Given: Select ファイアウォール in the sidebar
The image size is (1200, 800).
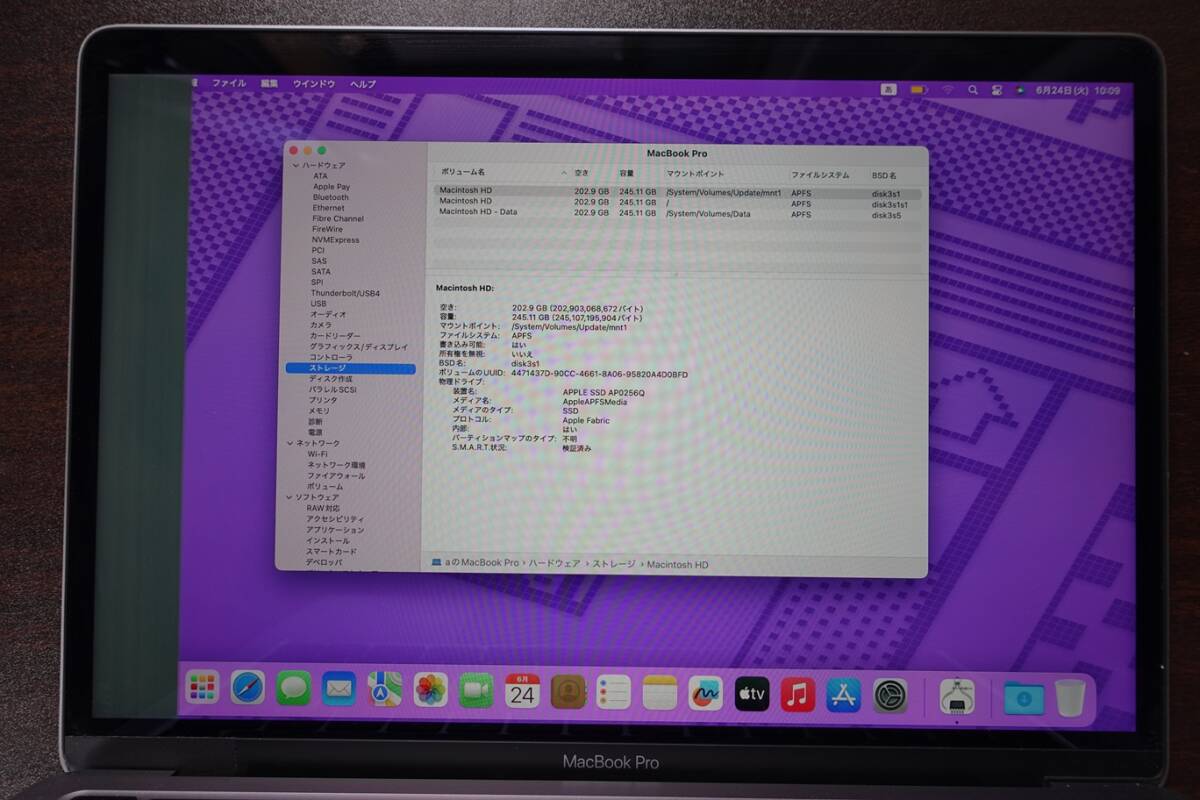Looking at the screenshot, I should [336, 476].
